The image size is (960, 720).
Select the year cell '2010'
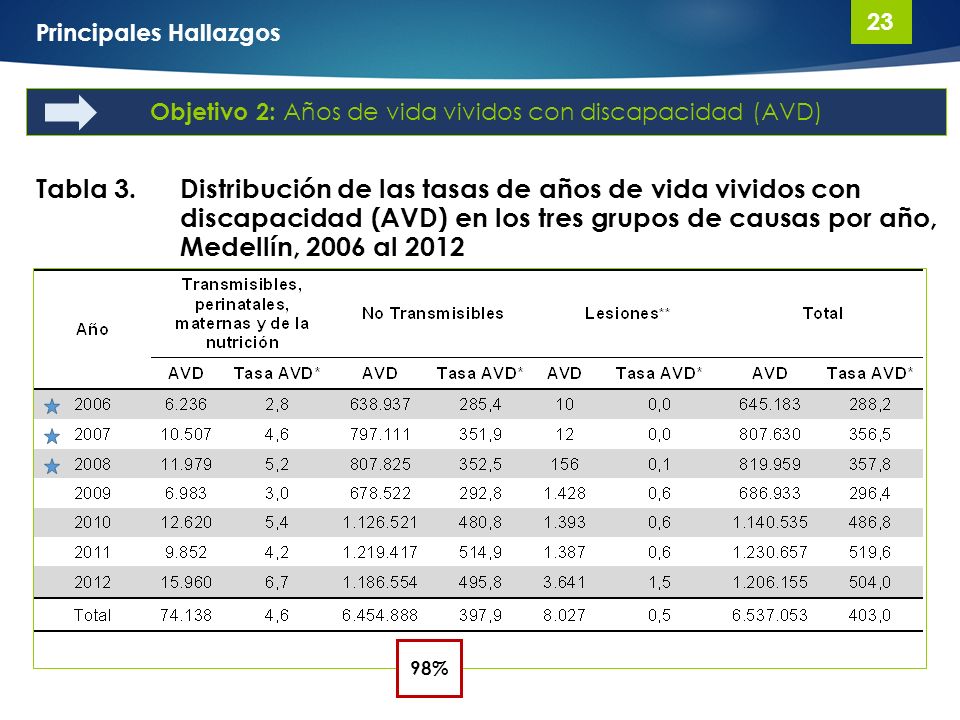(92, 523)
